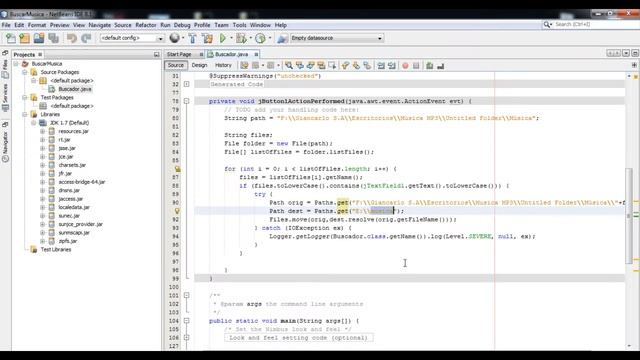The image size is (640, 360).
Task: Switch to Source view button
Action: tap(176, 65)
